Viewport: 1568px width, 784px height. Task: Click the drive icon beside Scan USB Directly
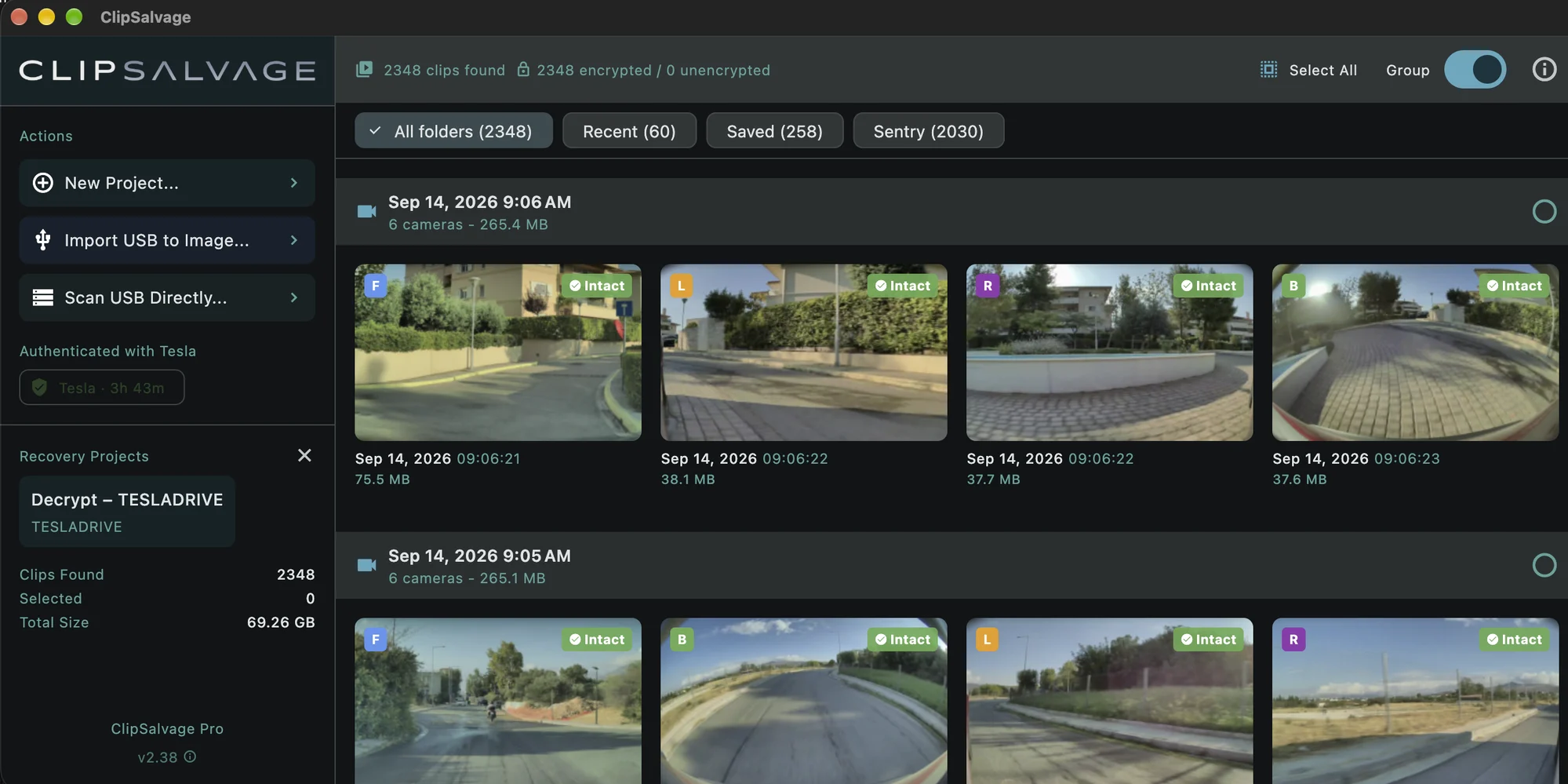(43, 297)
